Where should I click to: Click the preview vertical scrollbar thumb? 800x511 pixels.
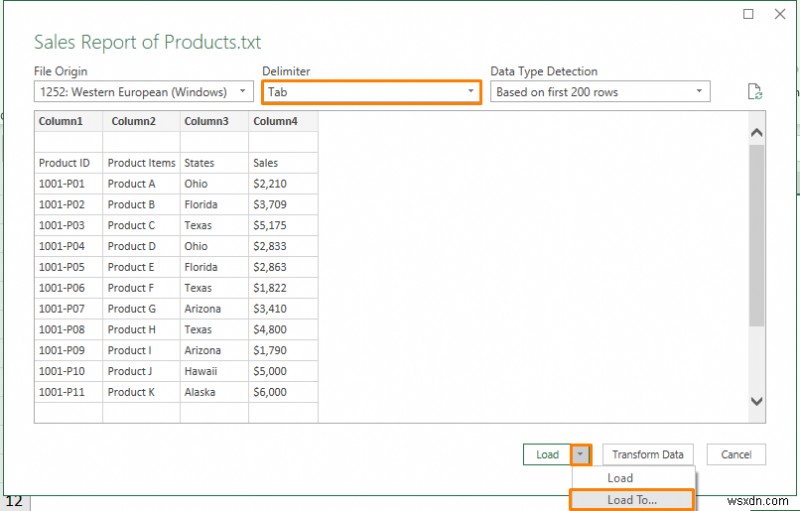757,235
